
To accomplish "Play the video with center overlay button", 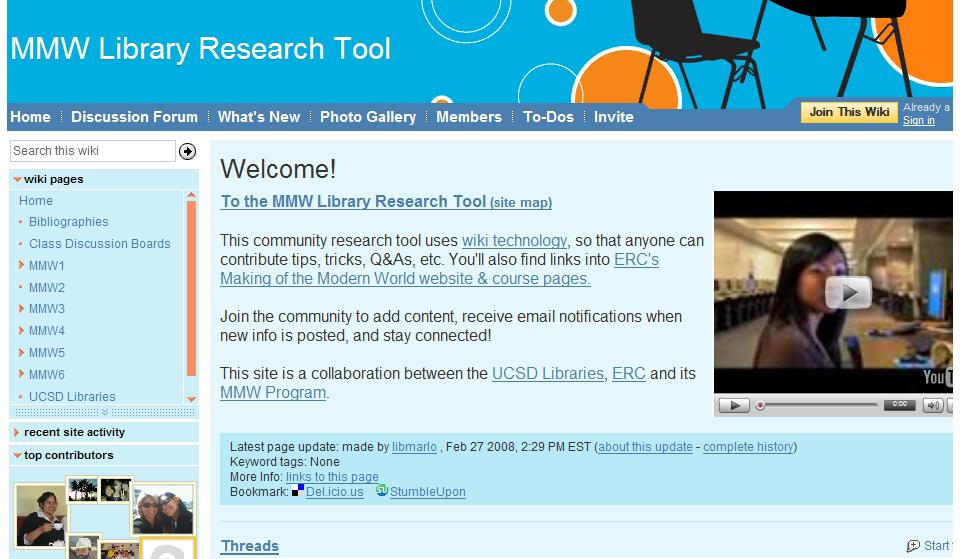I will [848, 292].
